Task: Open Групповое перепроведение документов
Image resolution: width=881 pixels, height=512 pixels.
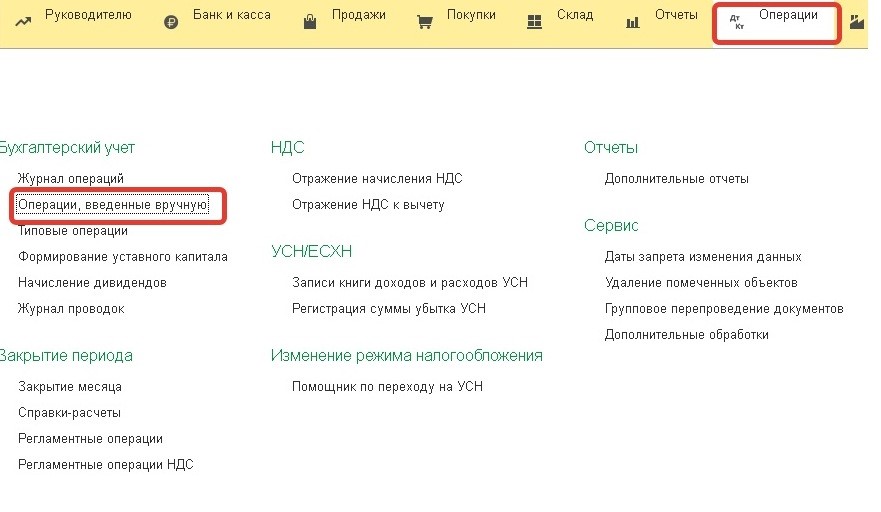Action: 724,309
